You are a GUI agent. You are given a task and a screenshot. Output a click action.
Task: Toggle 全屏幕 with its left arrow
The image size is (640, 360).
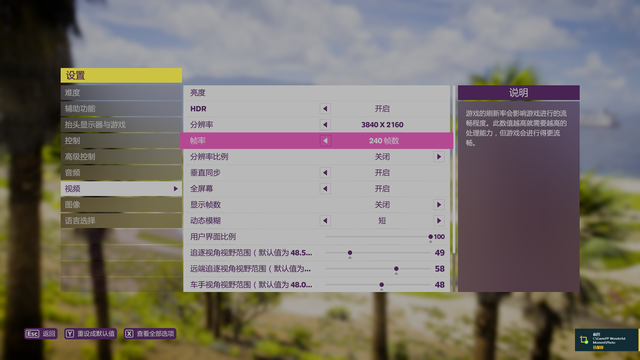coord(325,189)
